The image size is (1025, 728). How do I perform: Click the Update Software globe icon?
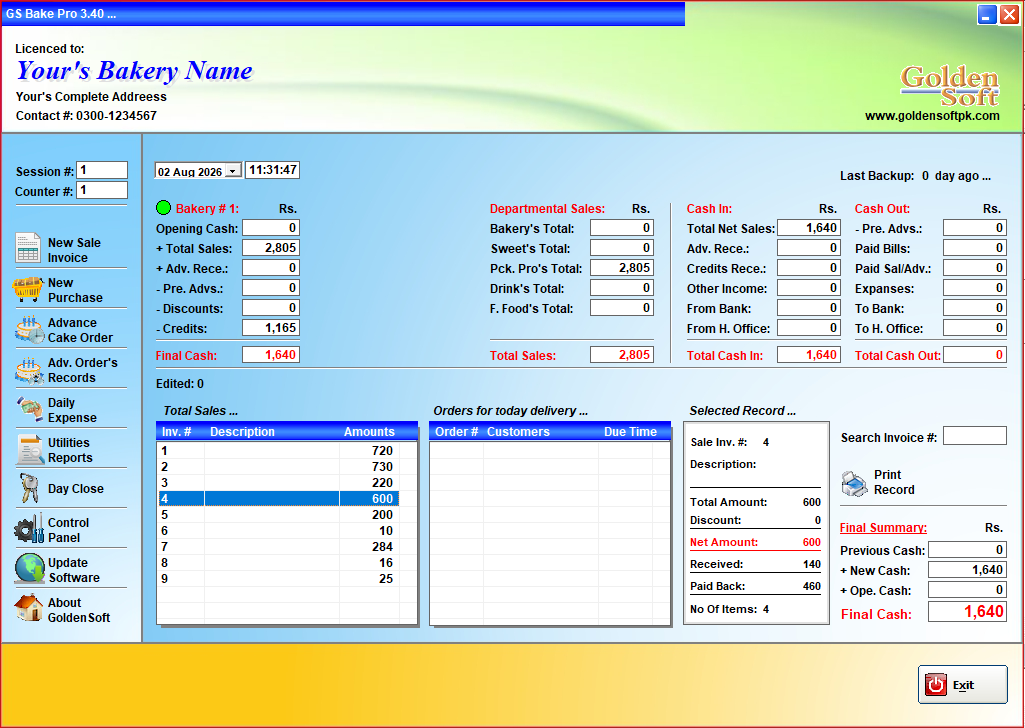(x=29, y=569)
